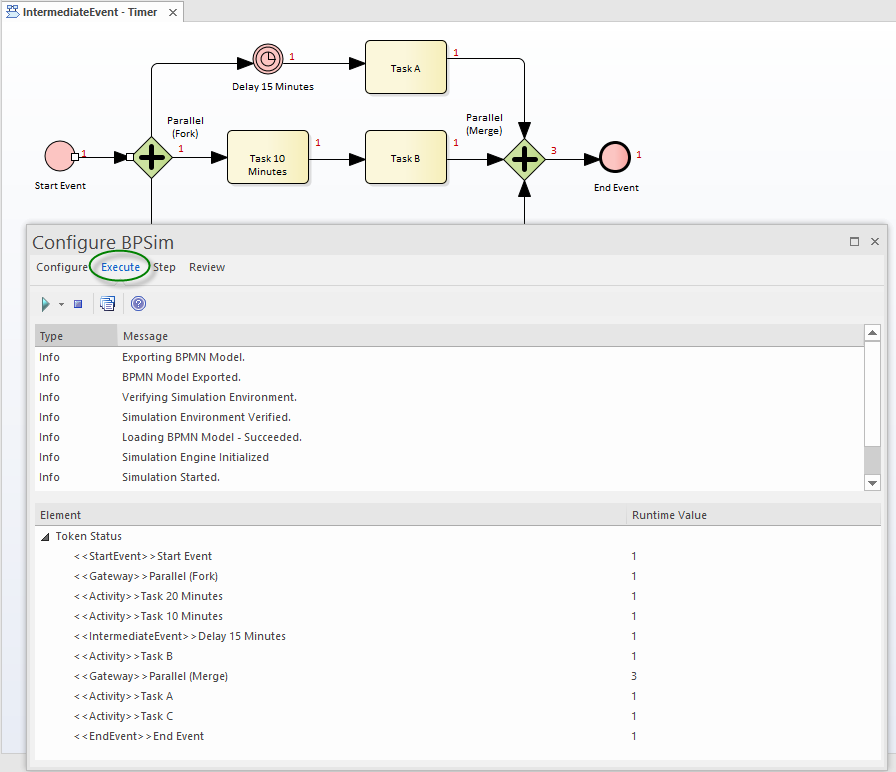Select the Task B activity box
The width and height of the screenshot is (896, 772).
(x=406, y=157)
